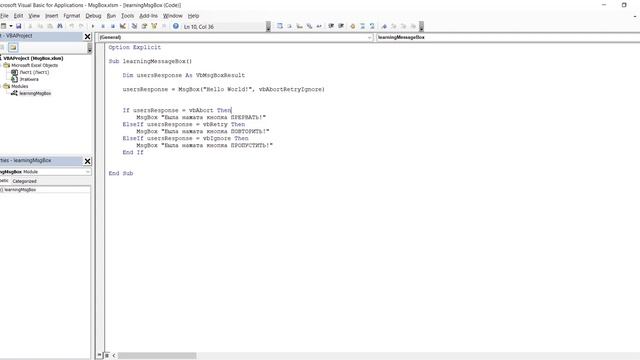Open Project Explorer toolbar overflow arrow
Image resolution: width=640 pixels, height=360 pixels.
tap(90, 48)
